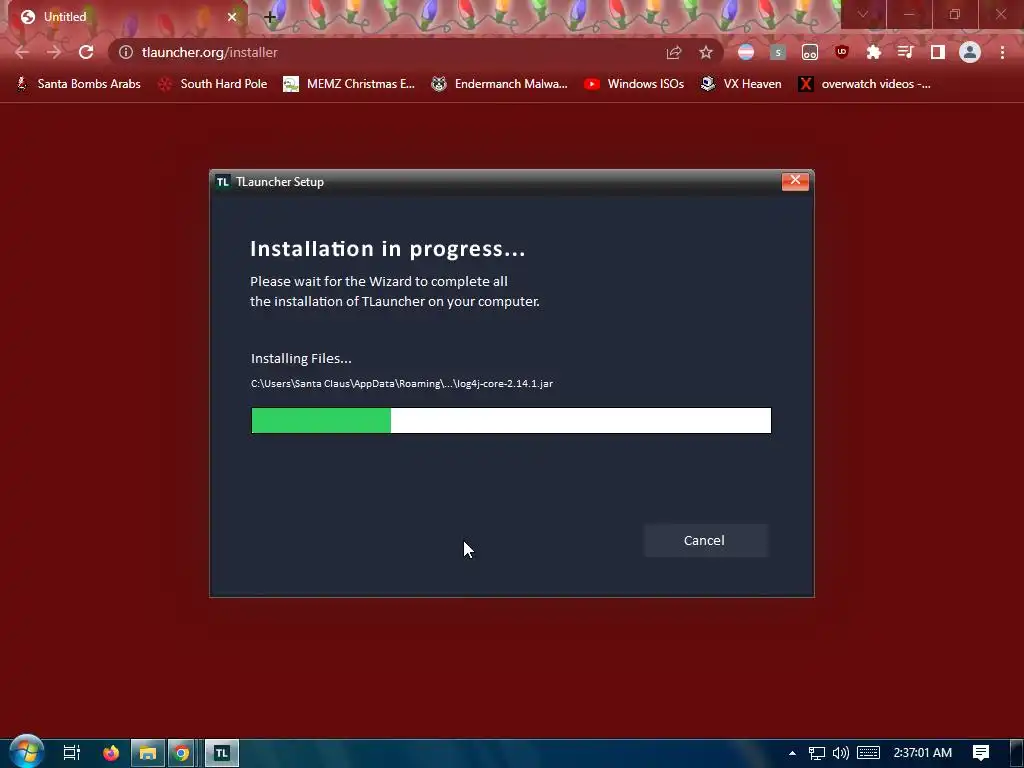Click the address bar URL tlauncher.org/installer
The width and height of the screenshot is (1024, 768).
click(210, 52)
